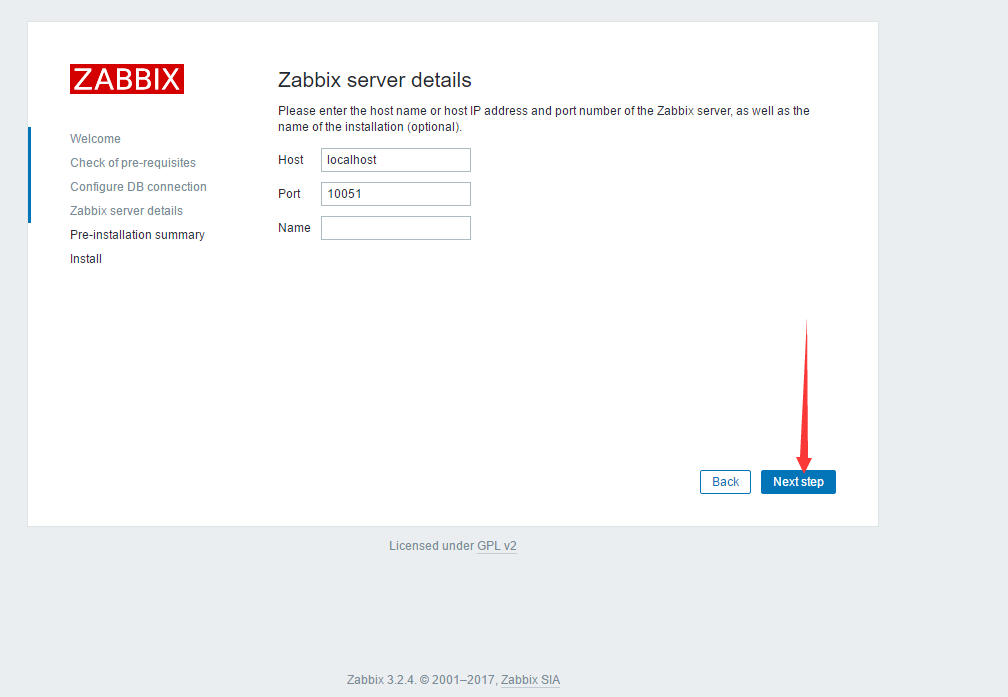Click the Port field label
Image resolution: width=1008 pixels, height=697 pixels.
tap(289, 194)
